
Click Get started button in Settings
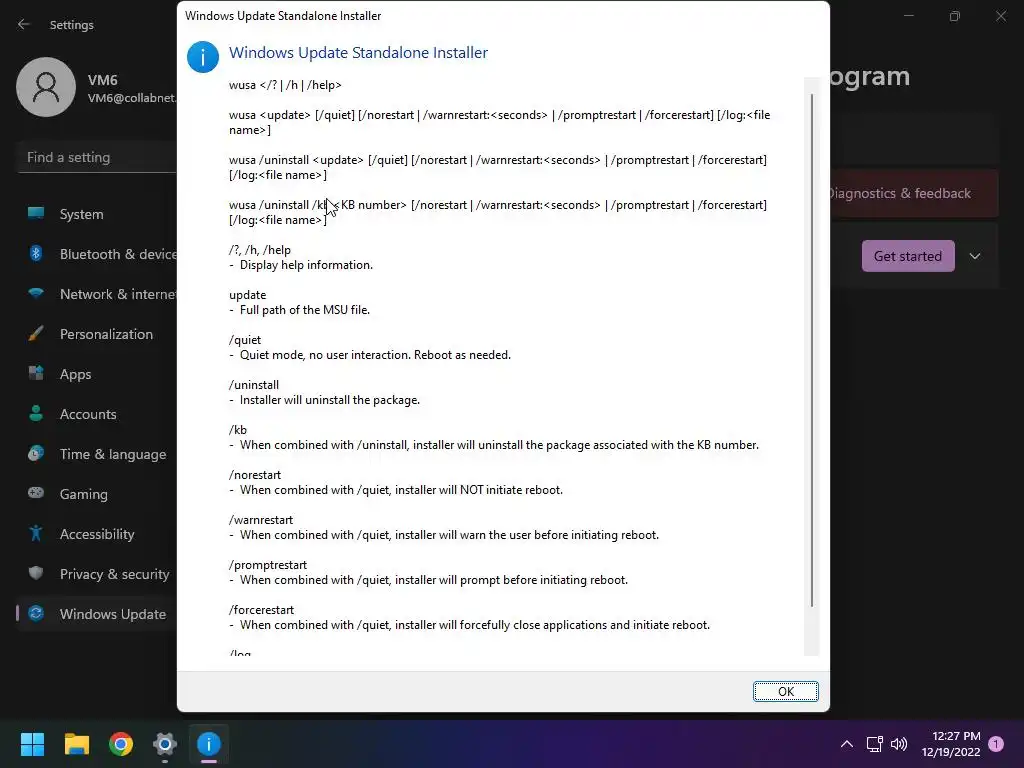point(908,256)
